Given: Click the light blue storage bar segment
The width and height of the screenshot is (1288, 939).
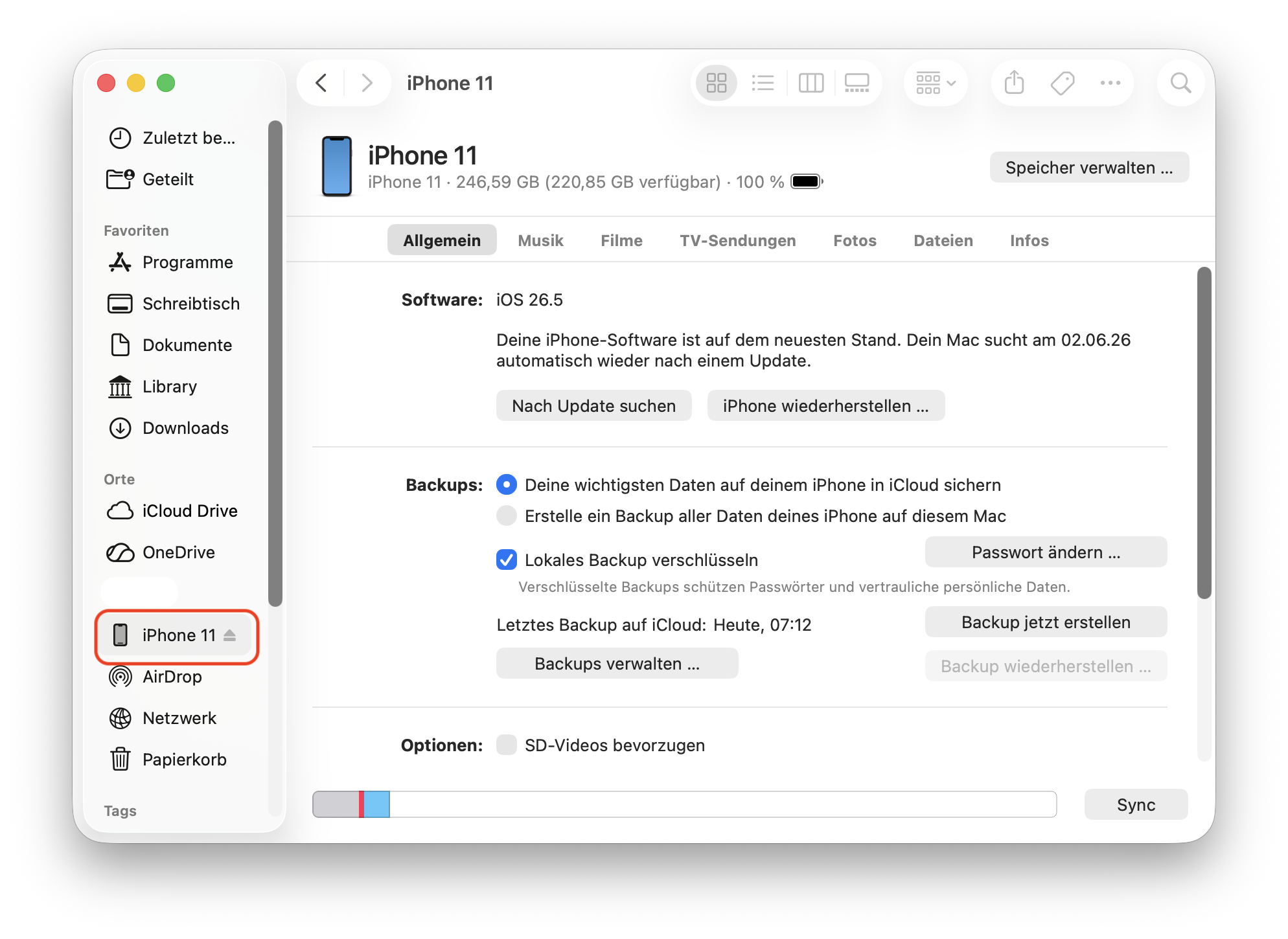Looking at the screenshot, I should tap(376, 804).
